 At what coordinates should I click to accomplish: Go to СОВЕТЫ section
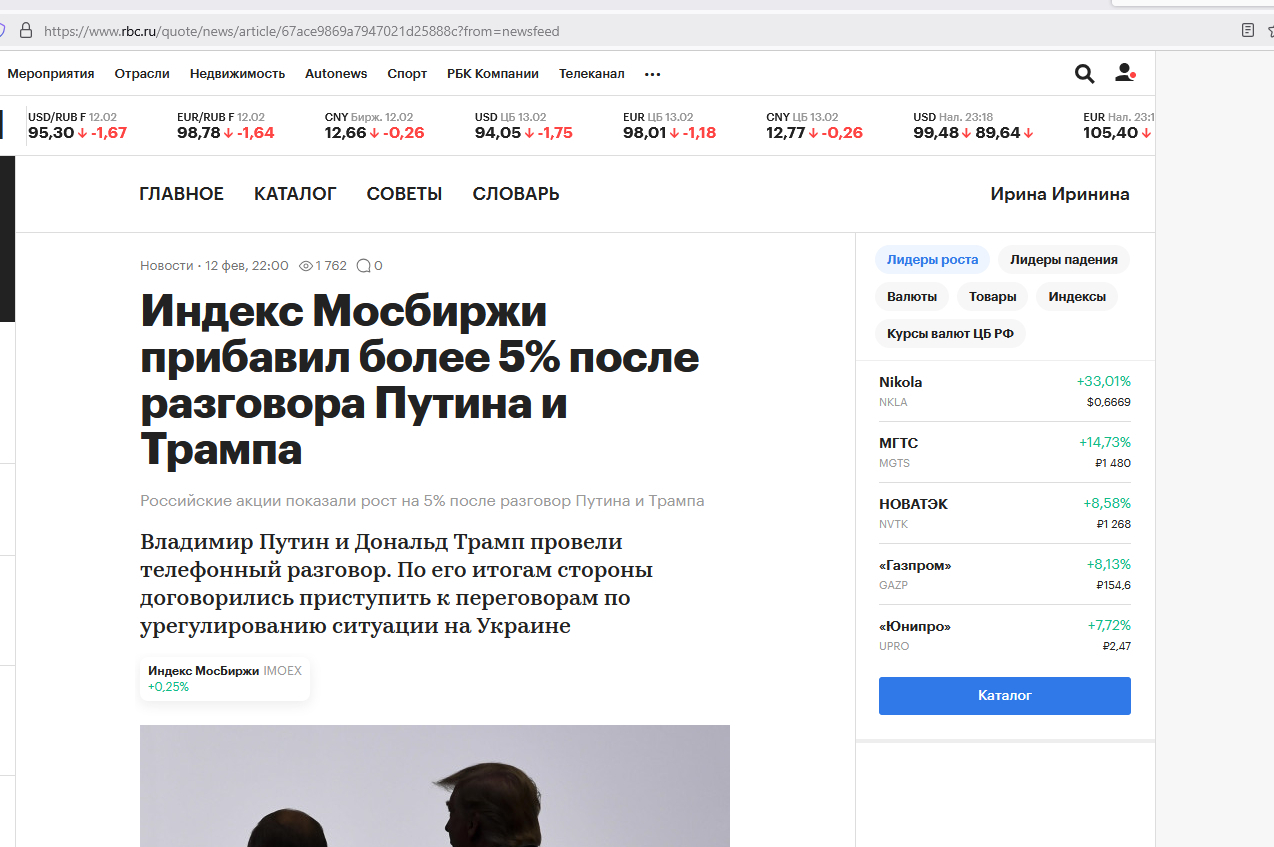[404, 194]
